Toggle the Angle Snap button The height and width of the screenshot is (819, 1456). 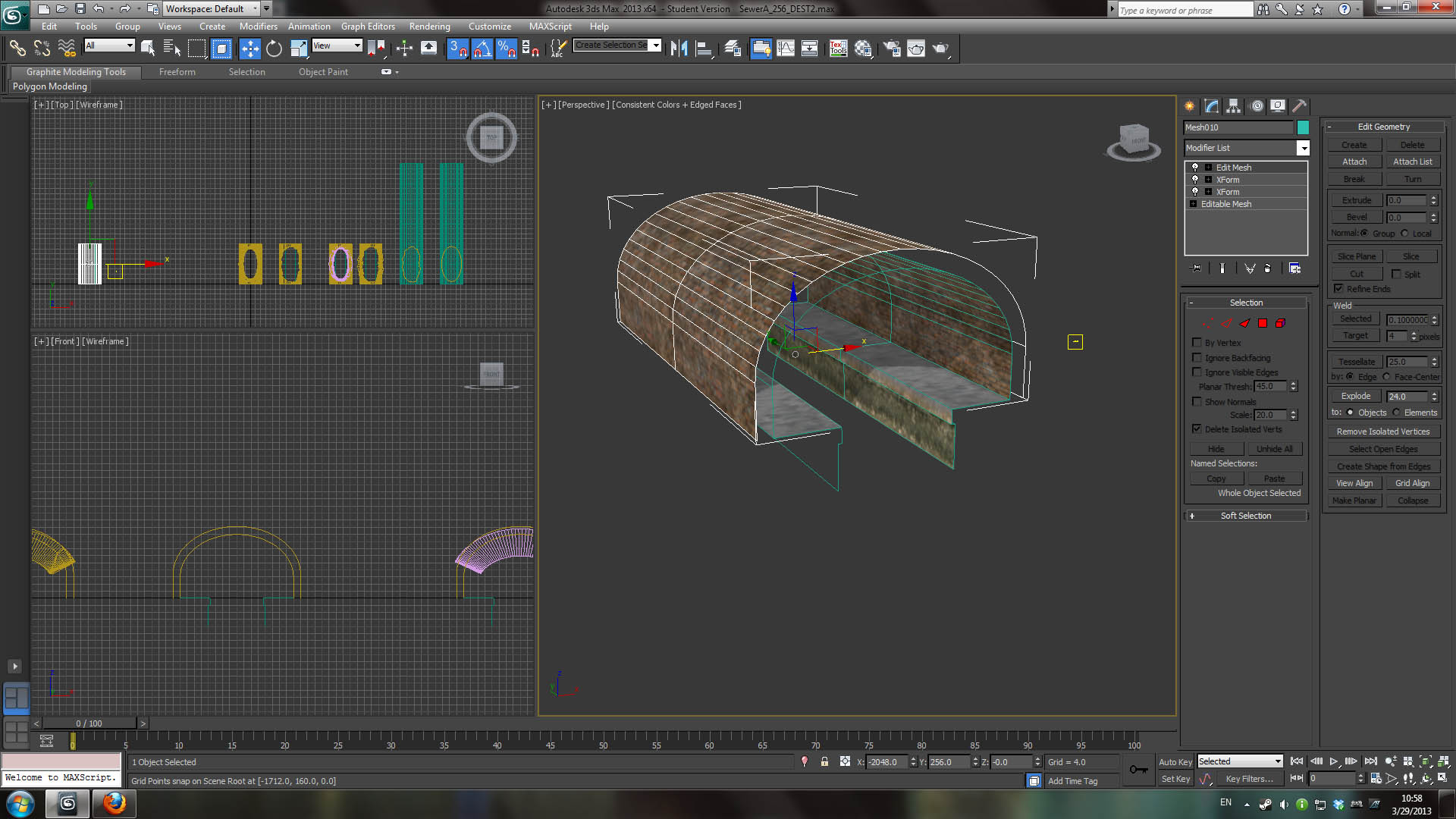point(482,49)
